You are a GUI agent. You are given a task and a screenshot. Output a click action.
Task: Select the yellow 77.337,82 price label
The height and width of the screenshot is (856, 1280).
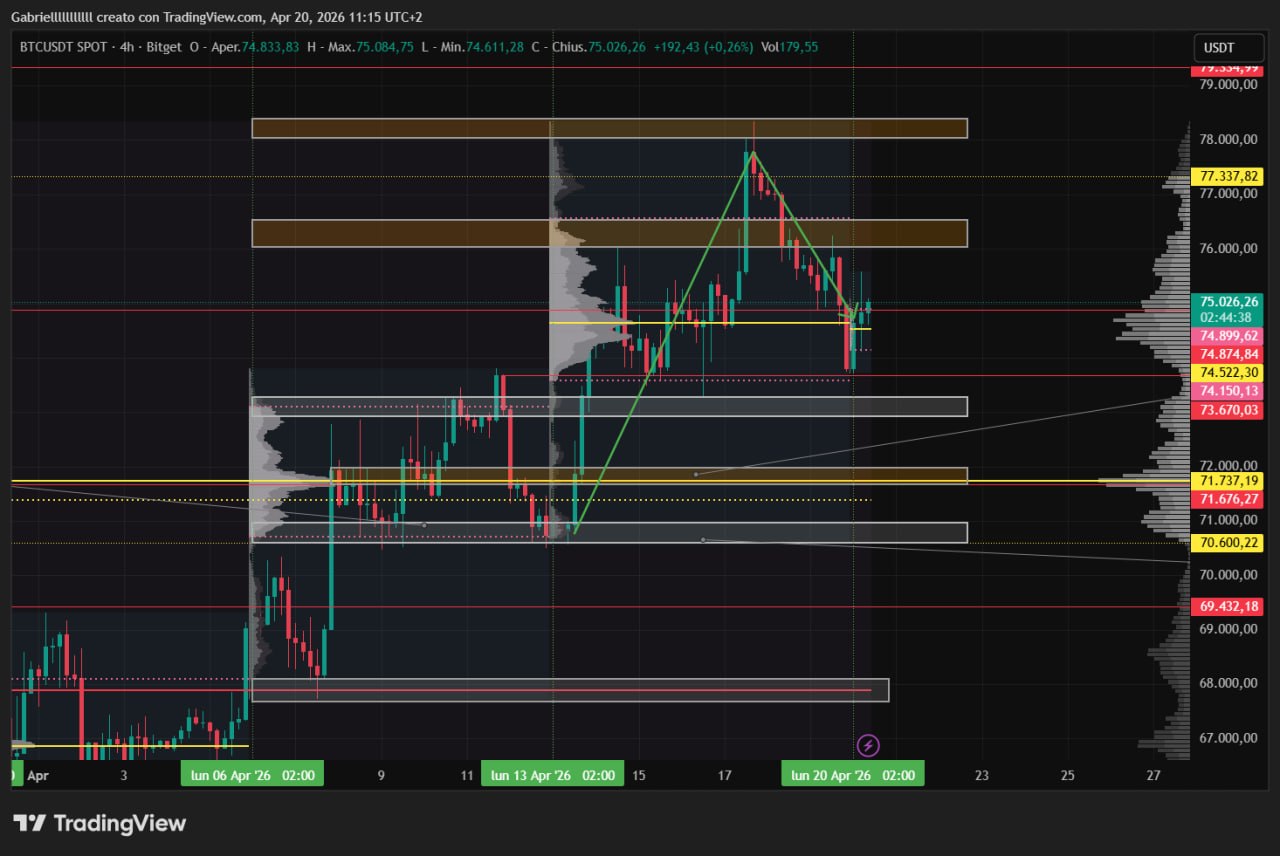pos(1229,177)
